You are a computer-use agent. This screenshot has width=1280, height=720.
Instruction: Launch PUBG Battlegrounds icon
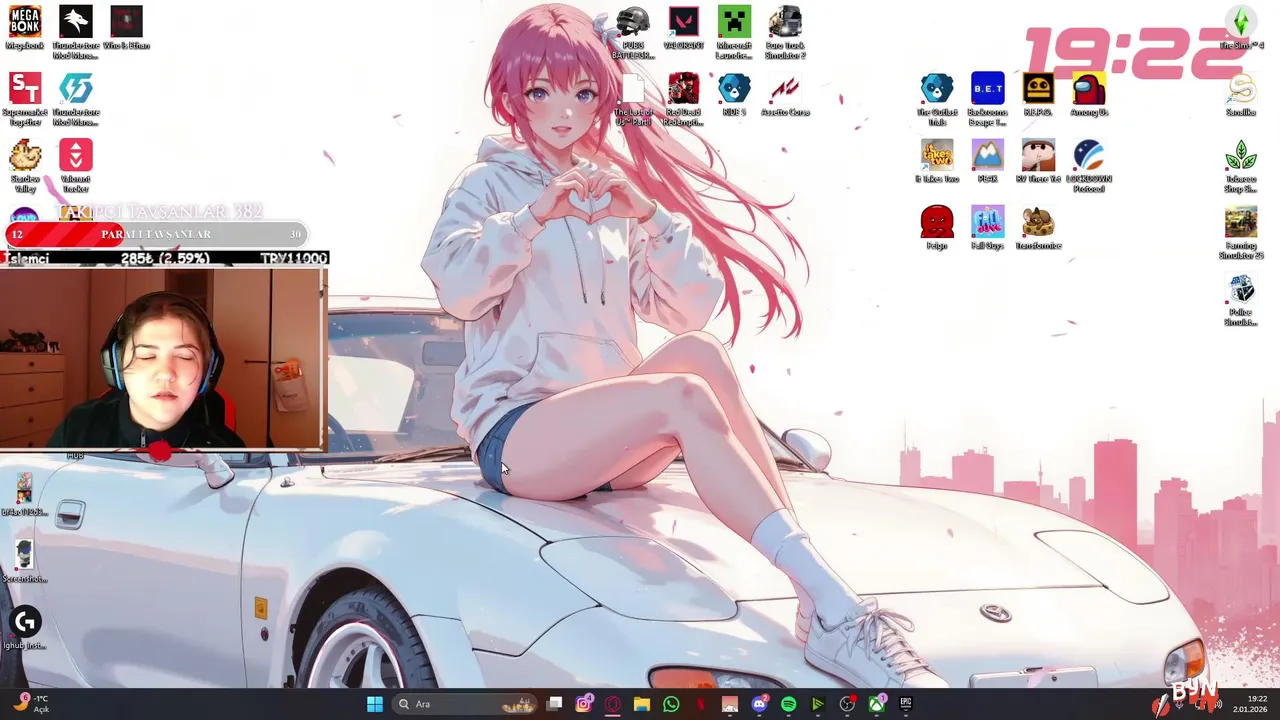pyautogui.click(x=633, y=22)
